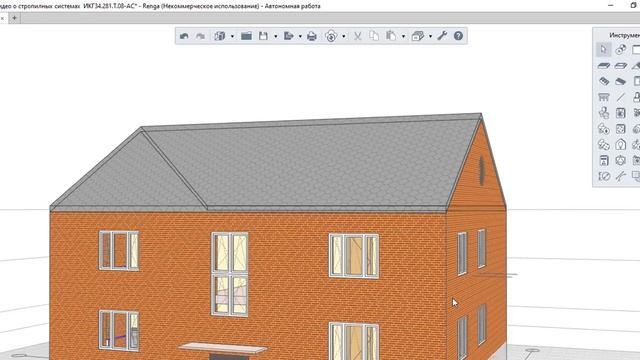Select the Railing tool
Viewport: 640px width, 360px height.
[604, 97]
